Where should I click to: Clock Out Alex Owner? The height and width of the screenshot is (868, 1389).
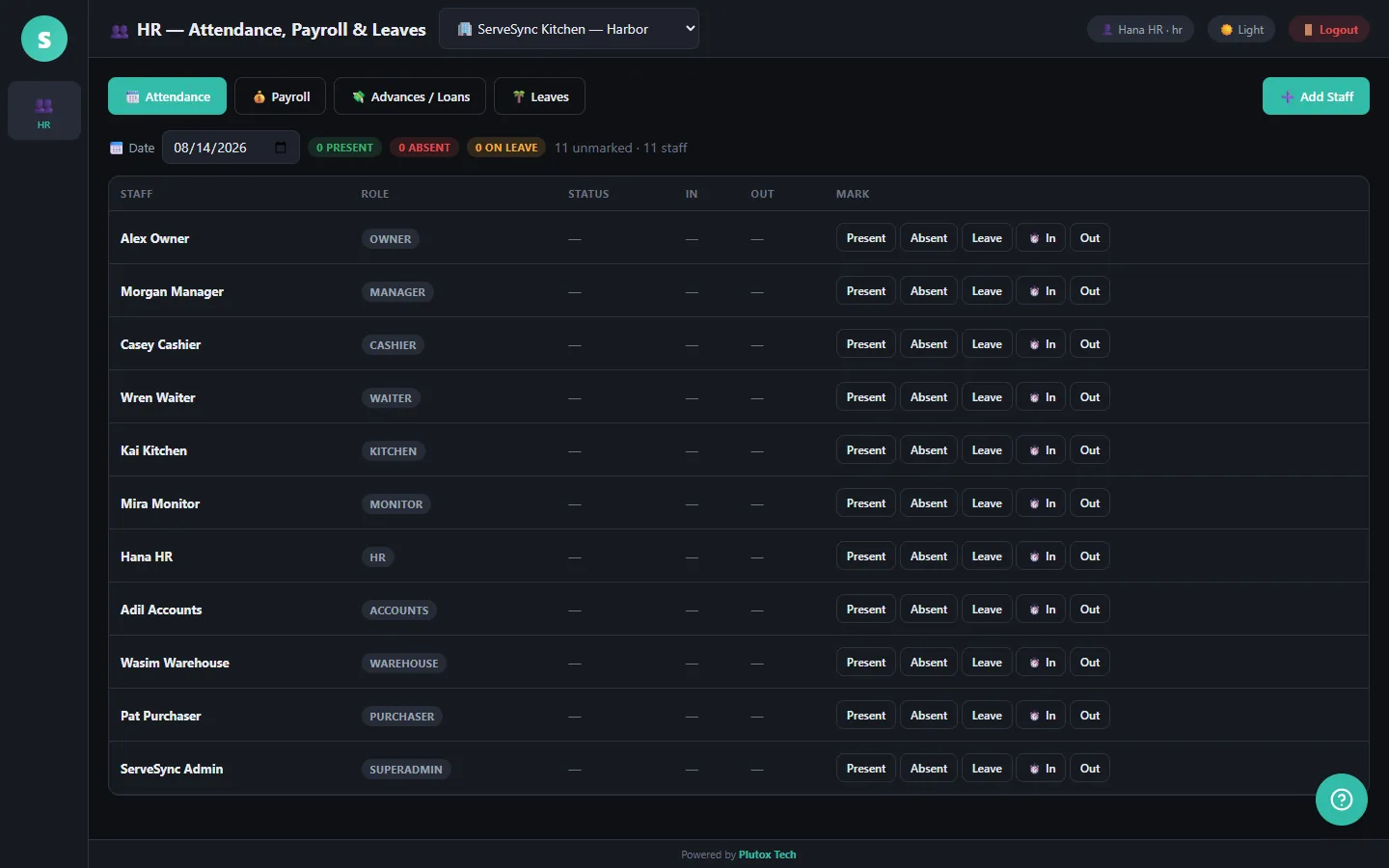pos(1090,238)
